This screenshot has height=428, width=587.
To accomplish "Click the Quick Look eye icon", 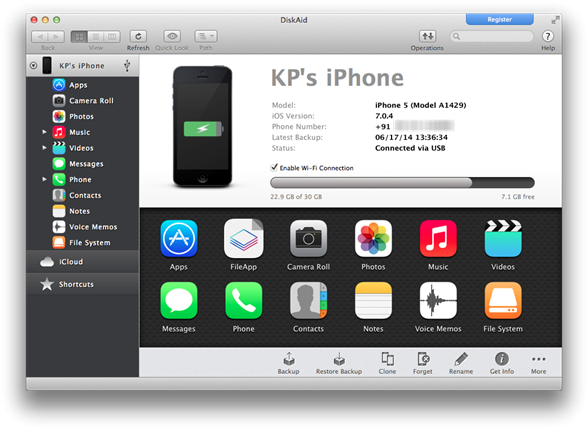I will 172,36.
